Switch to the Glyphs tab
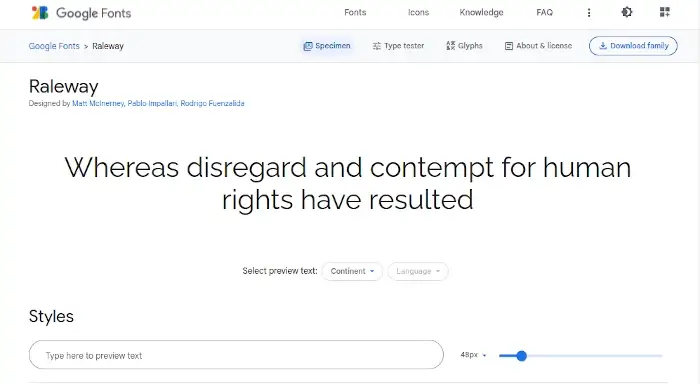 (x=464, y=46)
